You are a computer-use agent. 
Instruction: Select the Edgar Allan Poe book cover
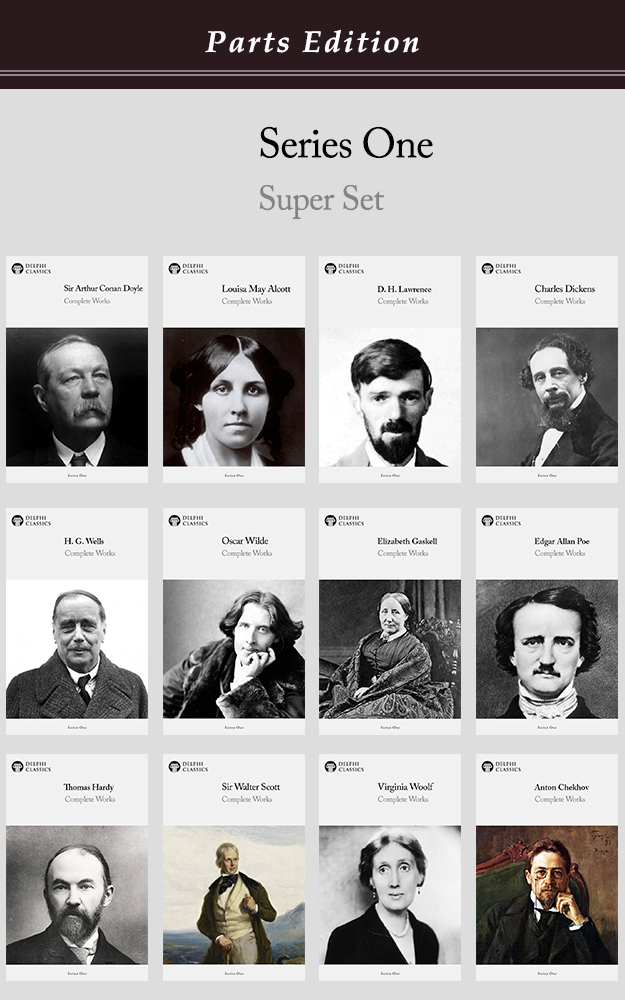[x=547, y=621]
